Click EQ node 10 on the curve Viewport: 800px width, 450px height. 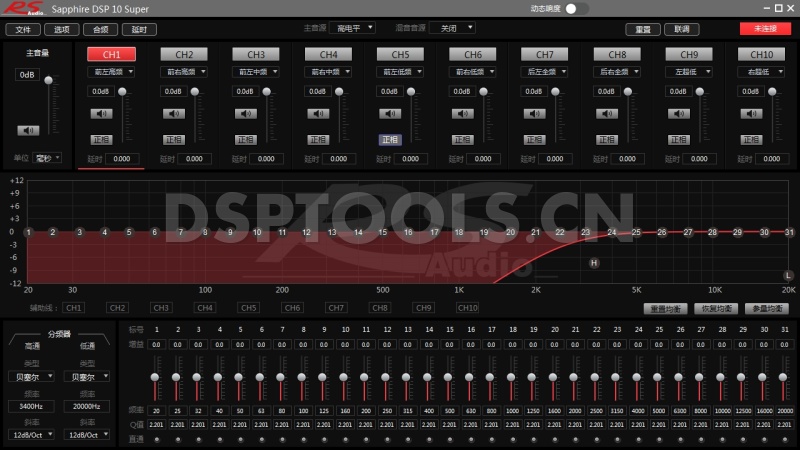tap(257, 232)
